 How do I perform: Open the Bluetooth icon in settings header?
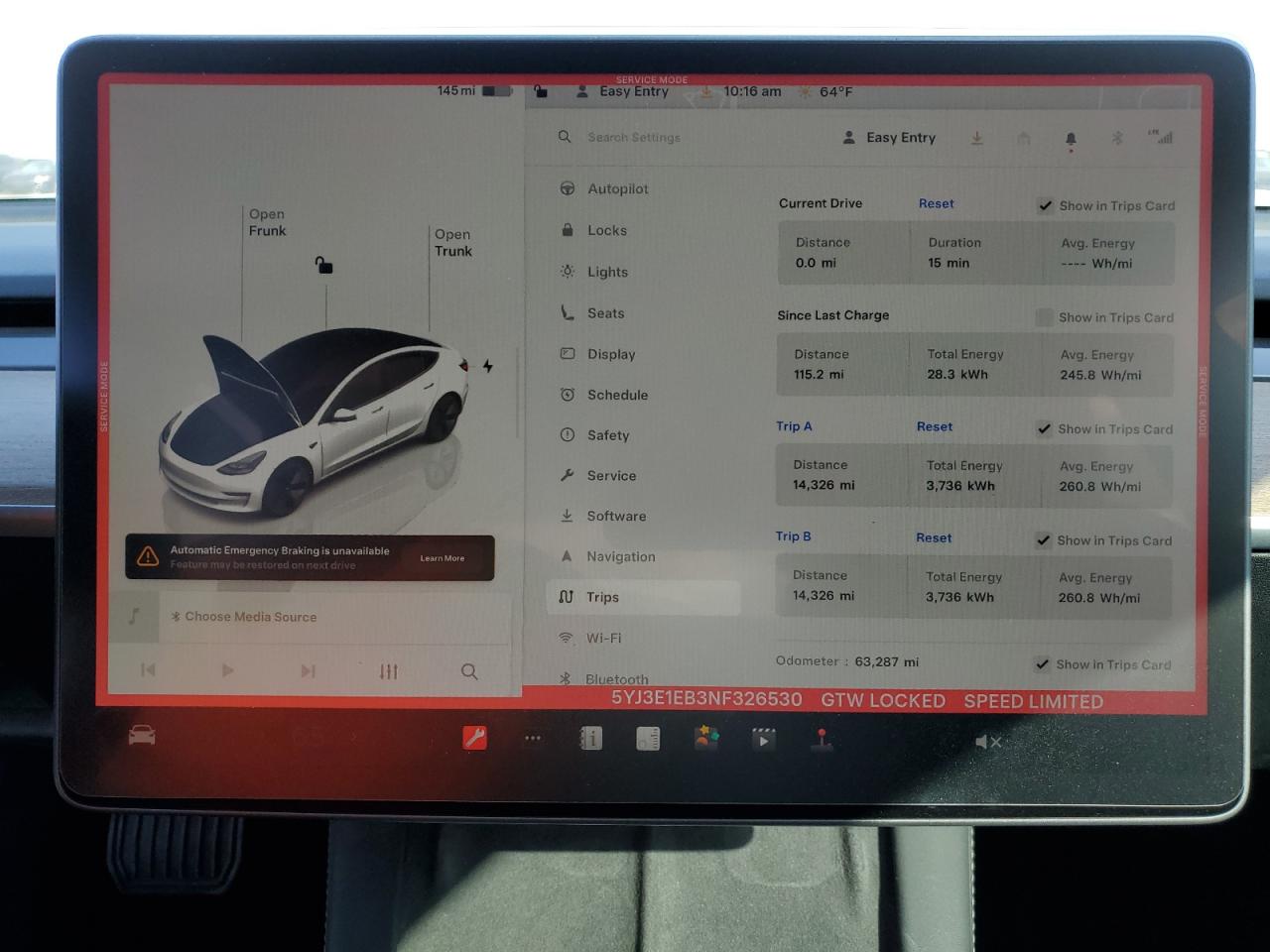[x=1117, y=138]
